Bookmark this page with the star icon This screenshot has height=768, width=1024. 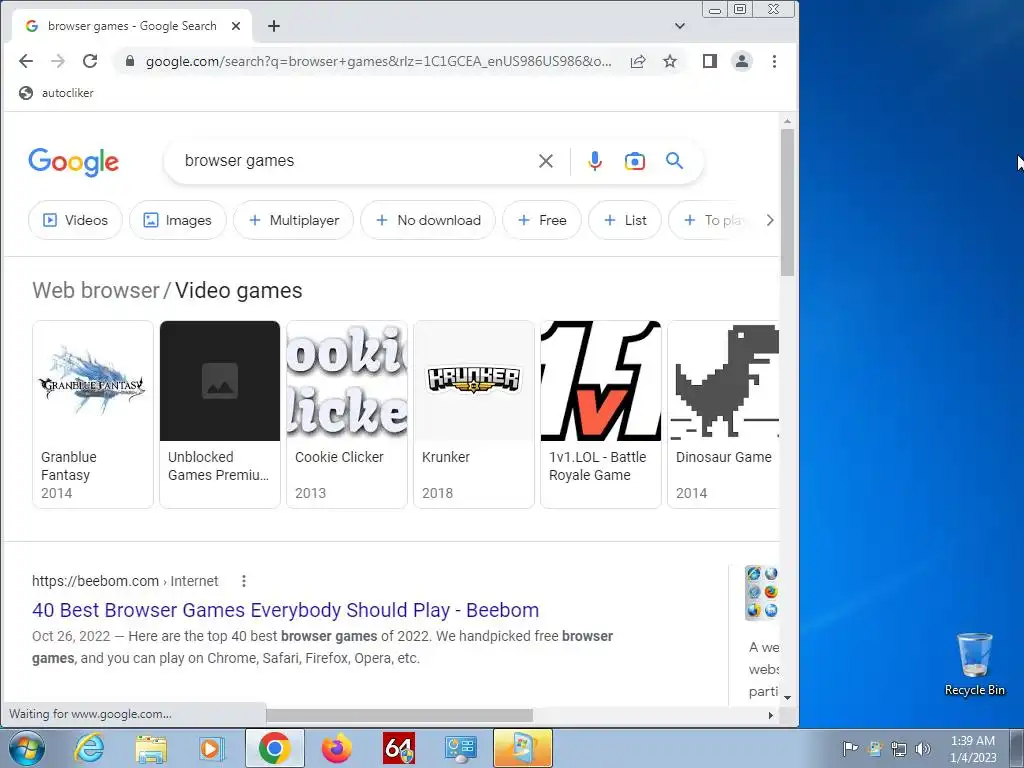[670, 61]
